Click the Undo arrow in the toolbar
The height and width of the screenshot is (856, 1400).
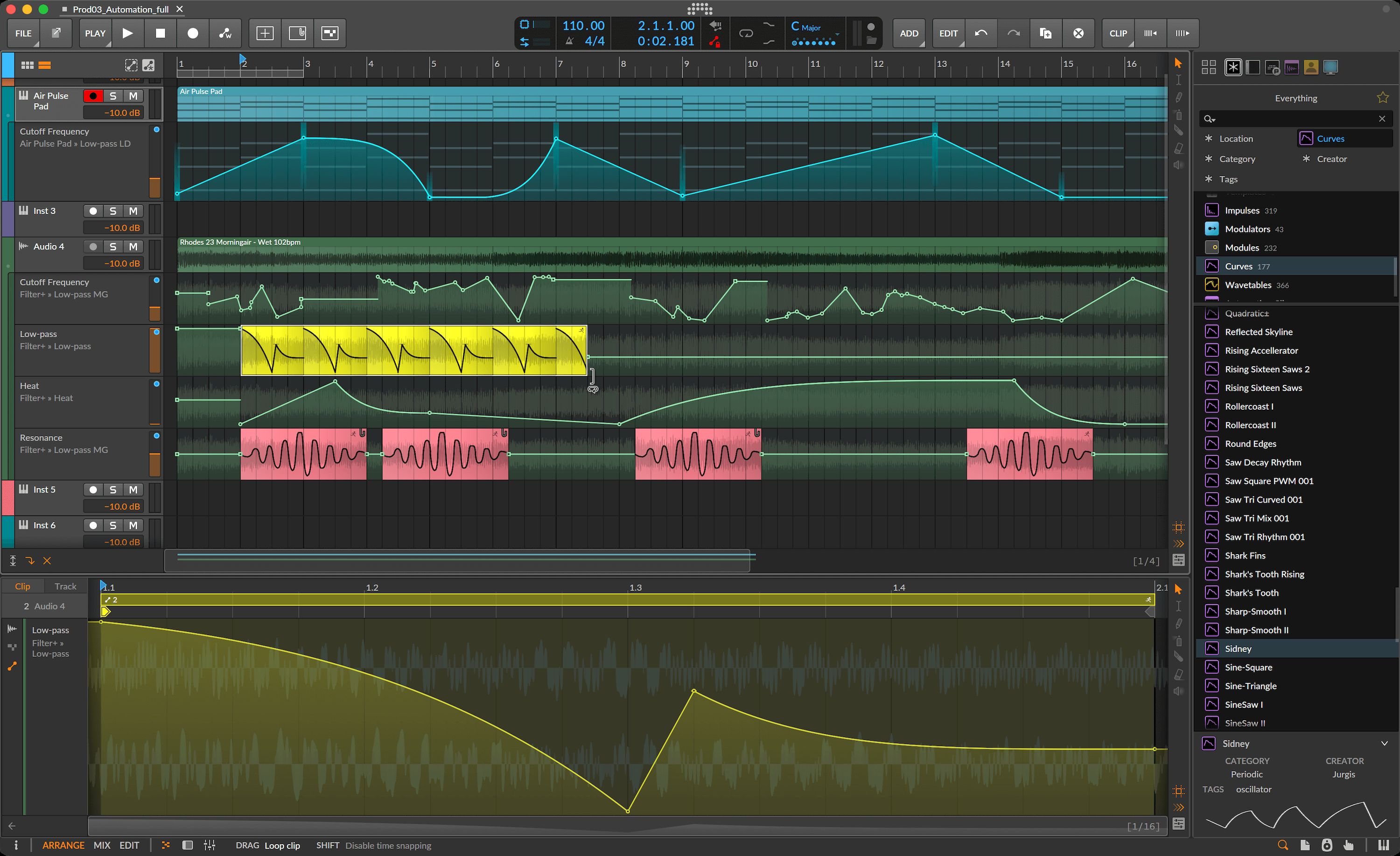coord(981,33)
